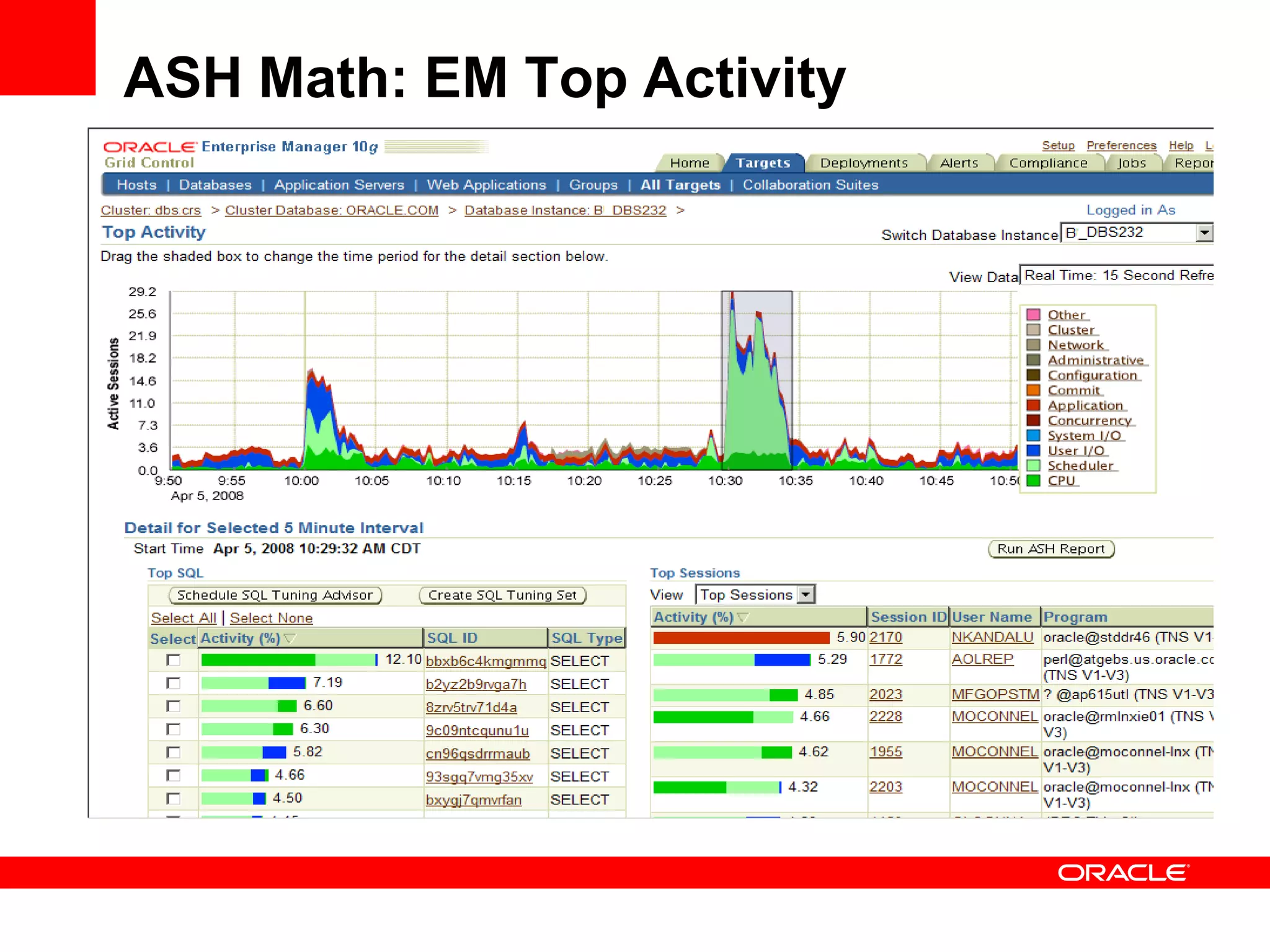
Task: Open user MFGOPSTM link
Action: tap(995, 695)
